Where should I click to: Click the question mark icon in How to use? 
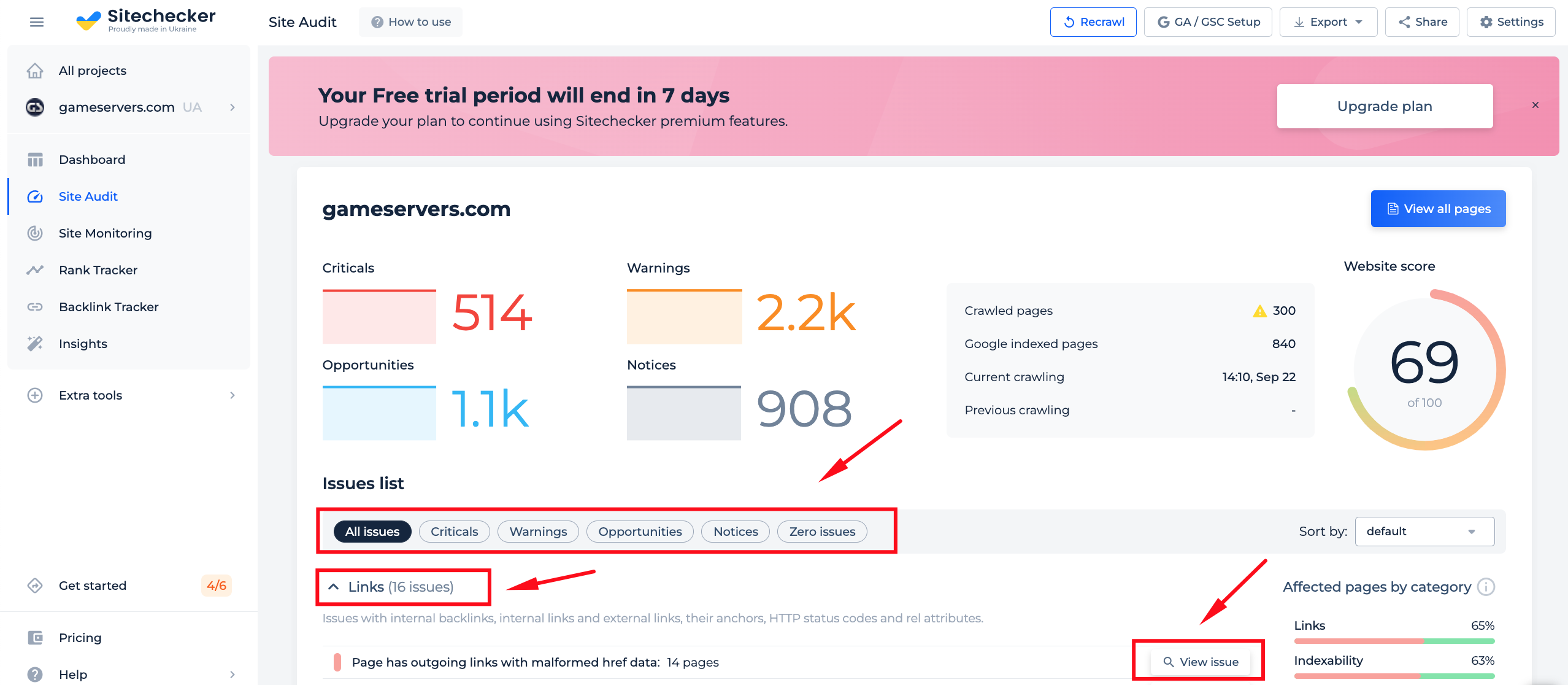377,22
